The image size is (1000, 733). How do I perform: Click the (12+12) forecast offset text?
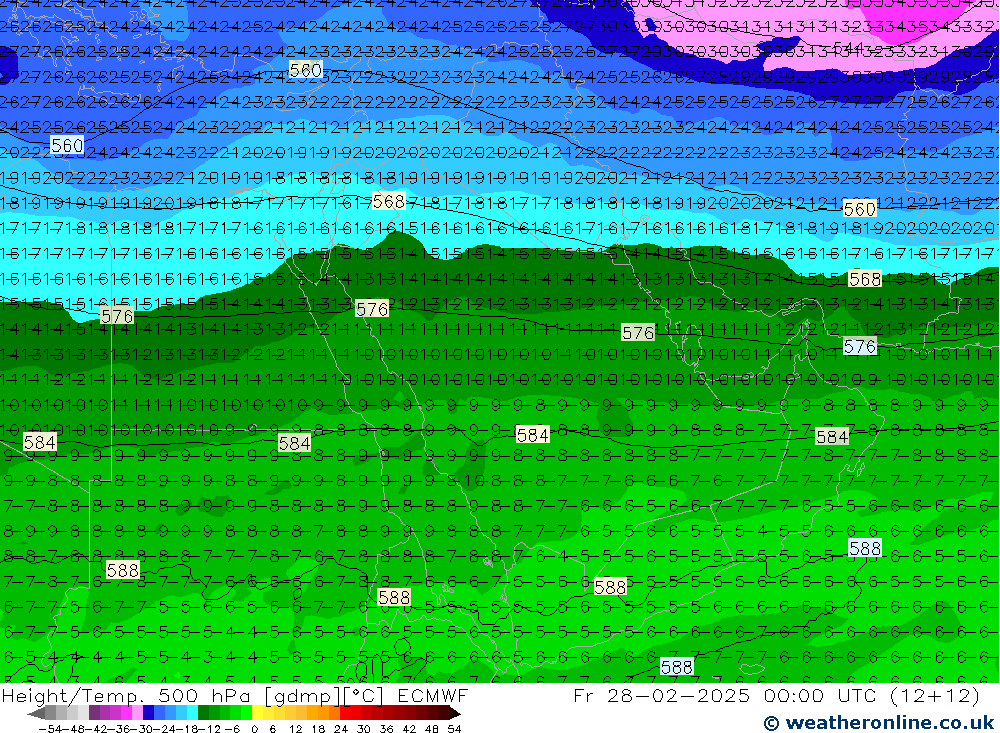tap(935, 696)
